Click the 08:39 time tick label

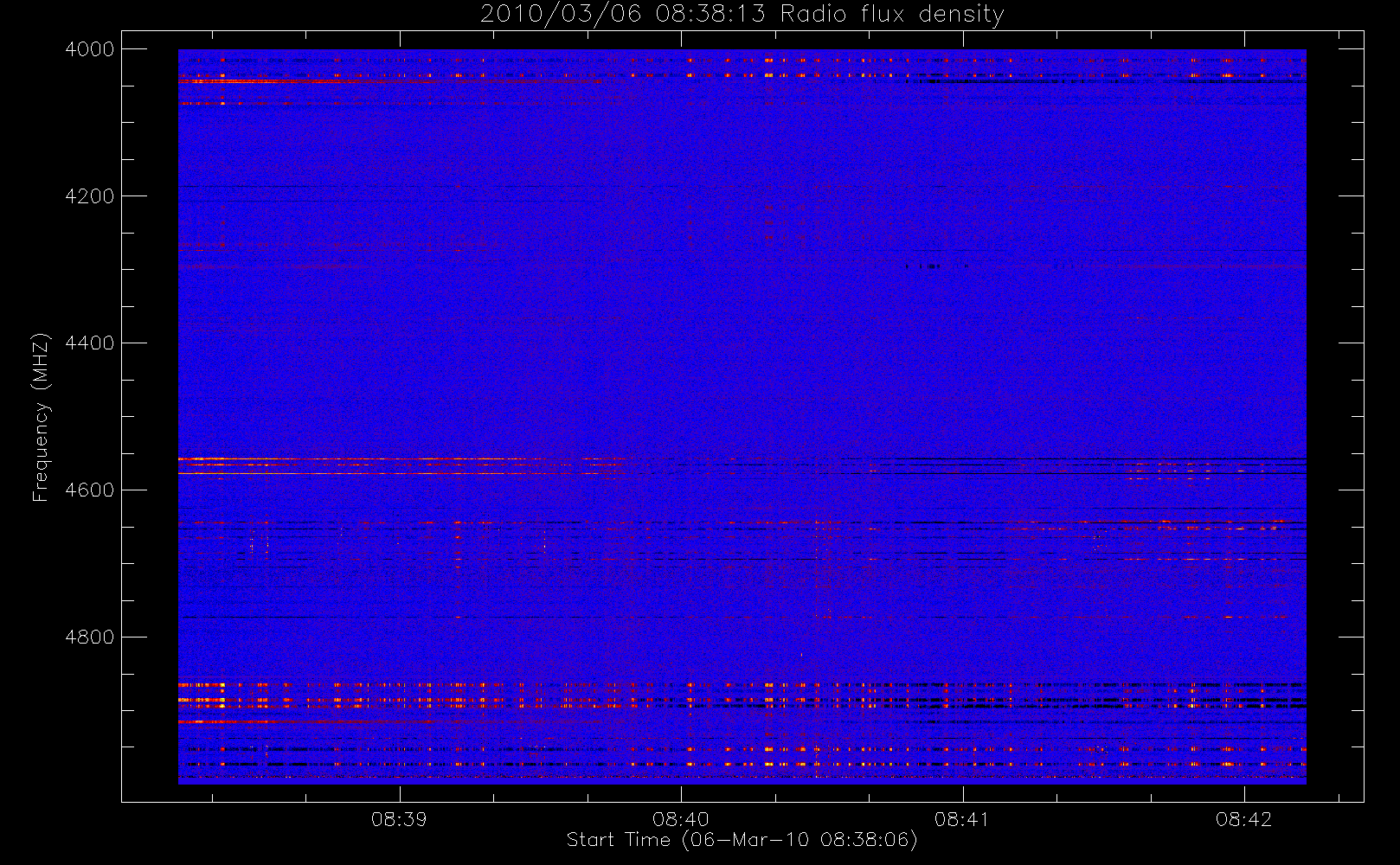pos(399,819)
